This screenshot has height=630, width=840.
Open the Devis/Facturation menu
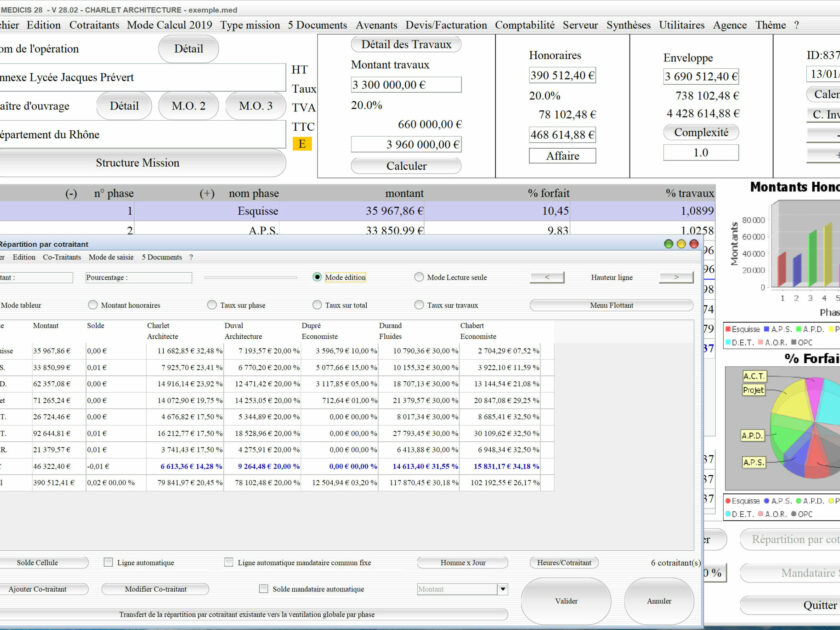[446, 25]
